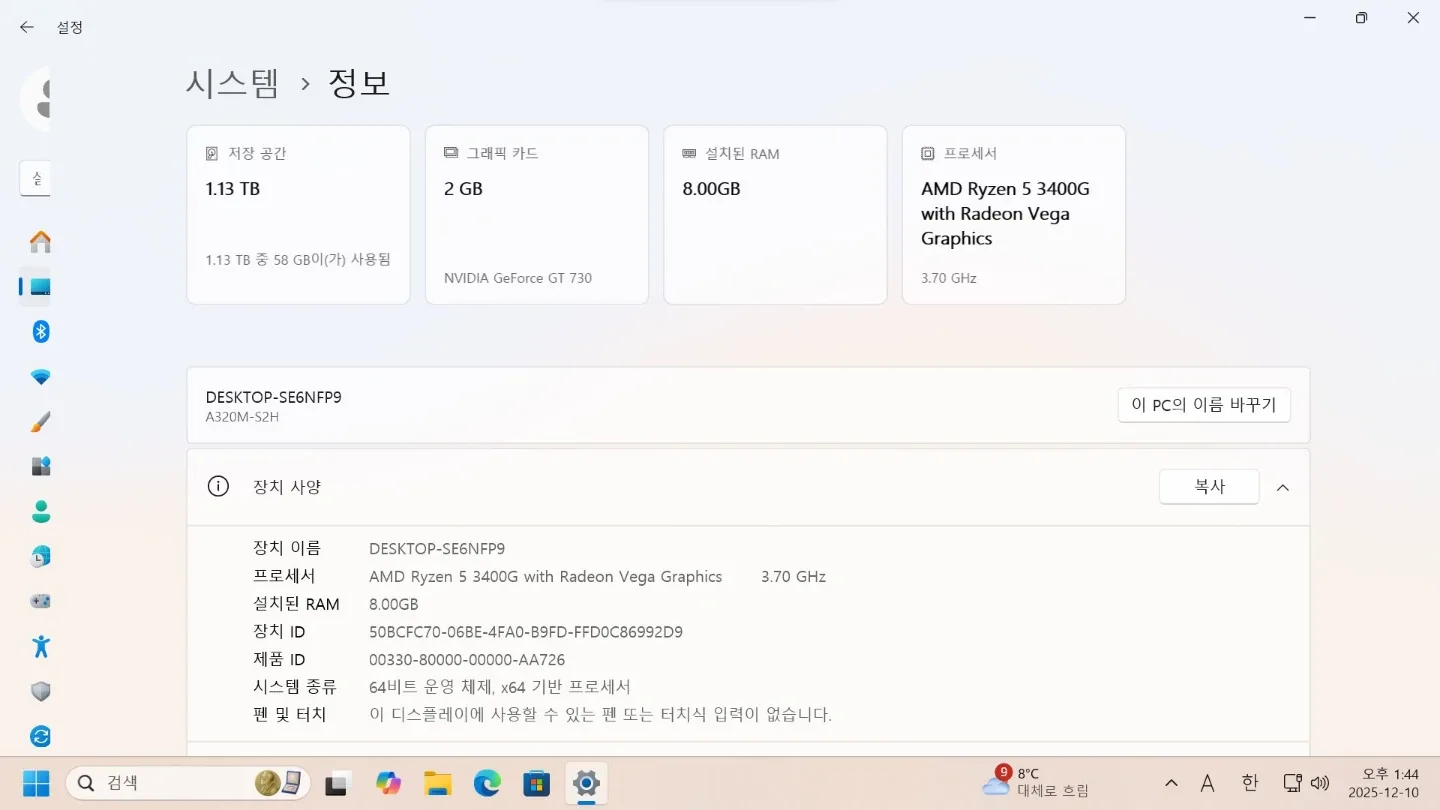Image resolution: width=1440 pixels, height=810 pixels.
Task: Click the settings search box in sidebar
Action: pyautogui.click(x=36, y=179)
